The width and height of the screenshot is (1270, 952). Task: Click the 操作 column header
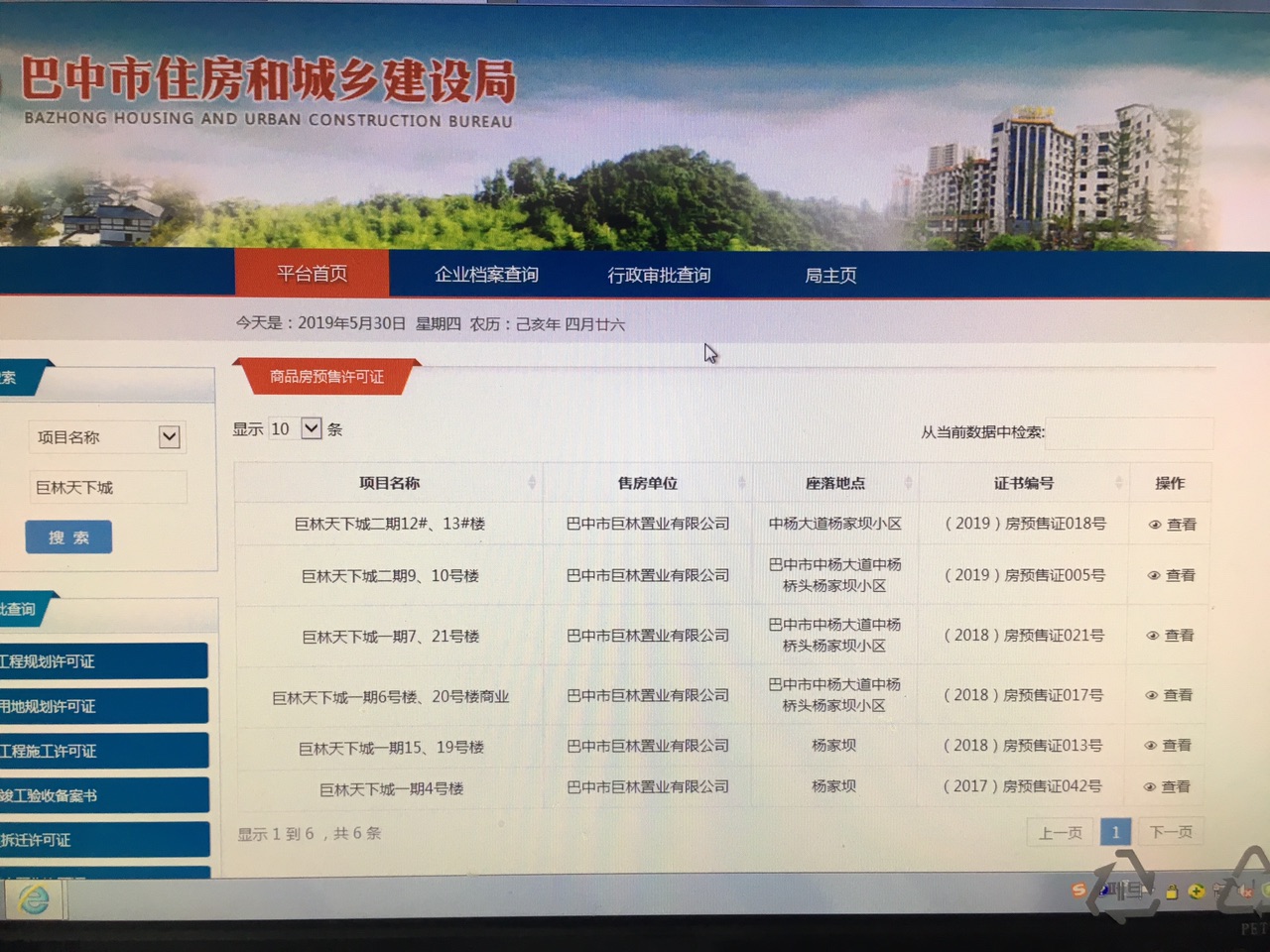pyautogui.click(x=1170, y=483)
